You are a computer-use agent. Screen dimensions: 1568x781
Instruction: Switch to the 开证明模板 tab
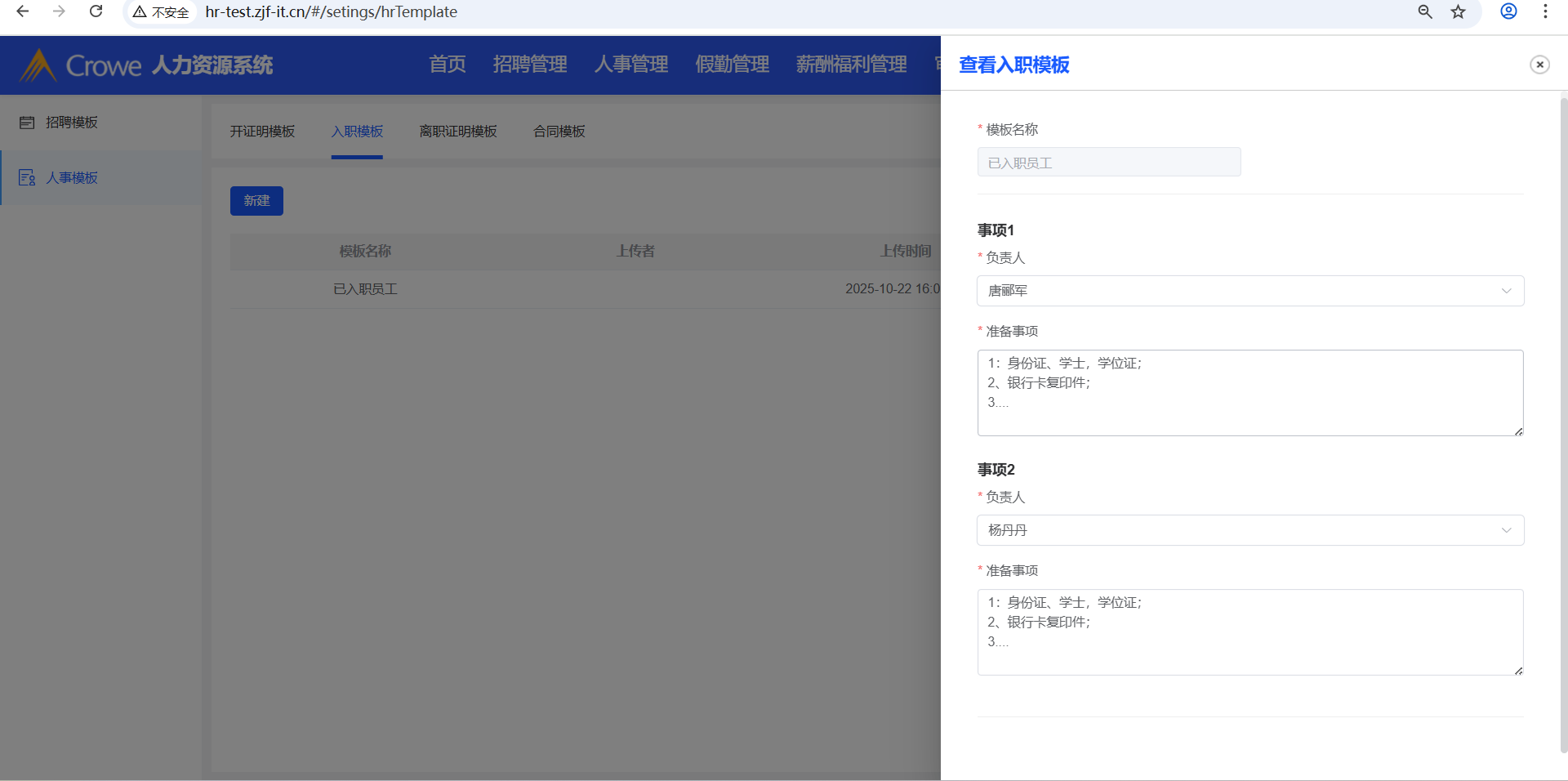(262, 132)
